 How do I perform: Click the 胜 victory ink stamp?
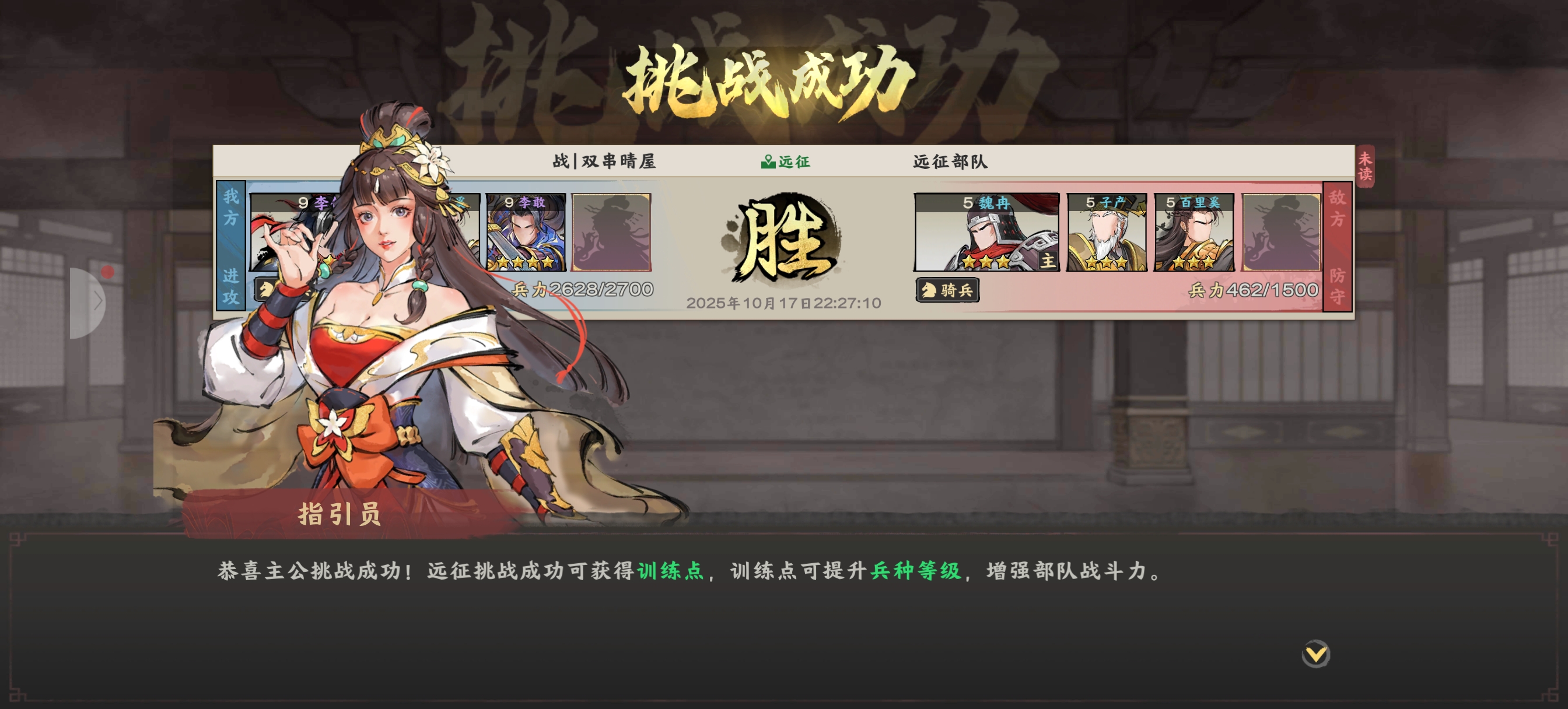pos(783,240)
